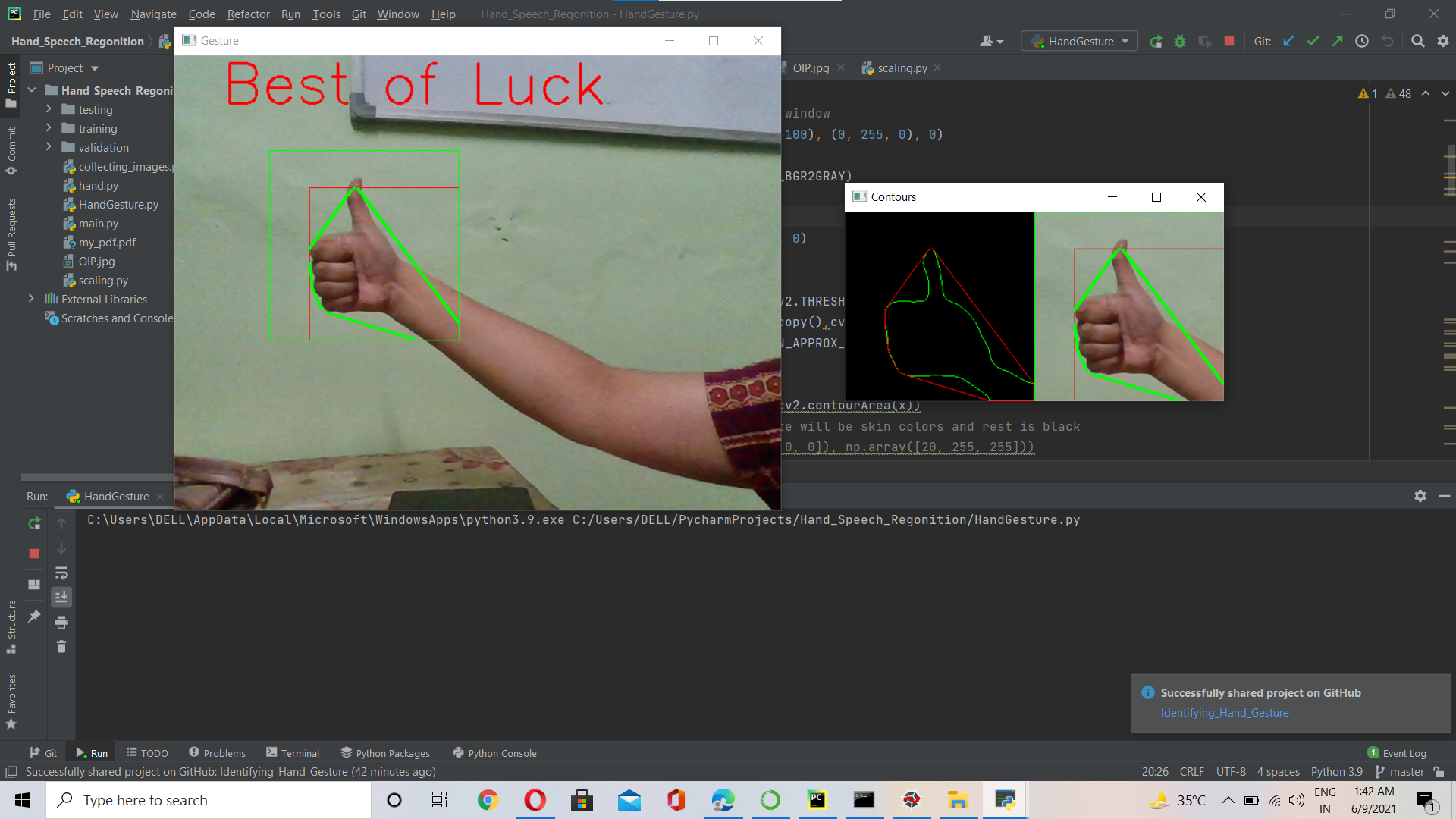Clear console output with the trash icon
1456x819 pixels.
pyautogui.click(x=61, y=647)
